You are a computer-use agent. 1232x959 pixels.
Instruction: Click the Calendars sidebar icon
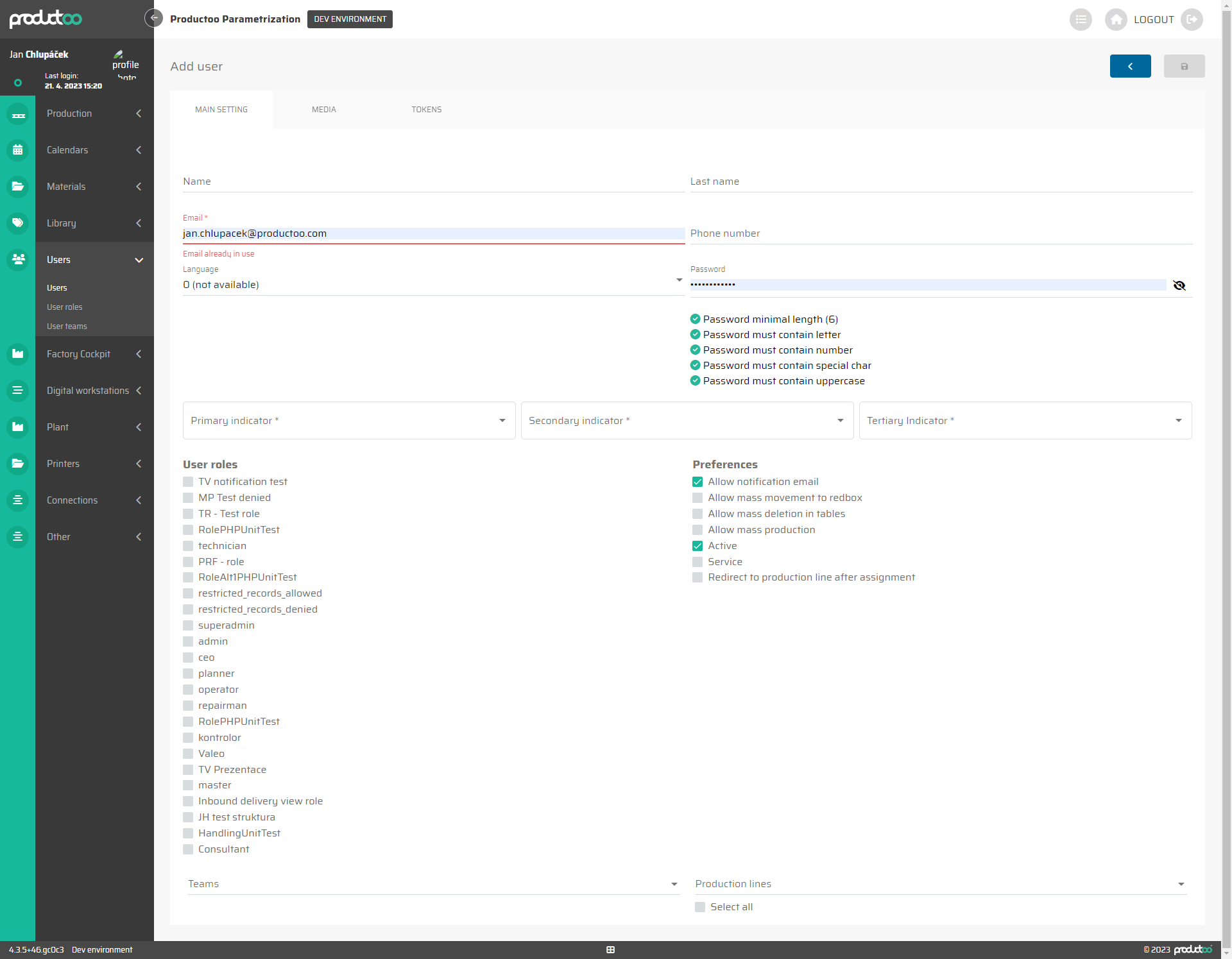[17, 150]
